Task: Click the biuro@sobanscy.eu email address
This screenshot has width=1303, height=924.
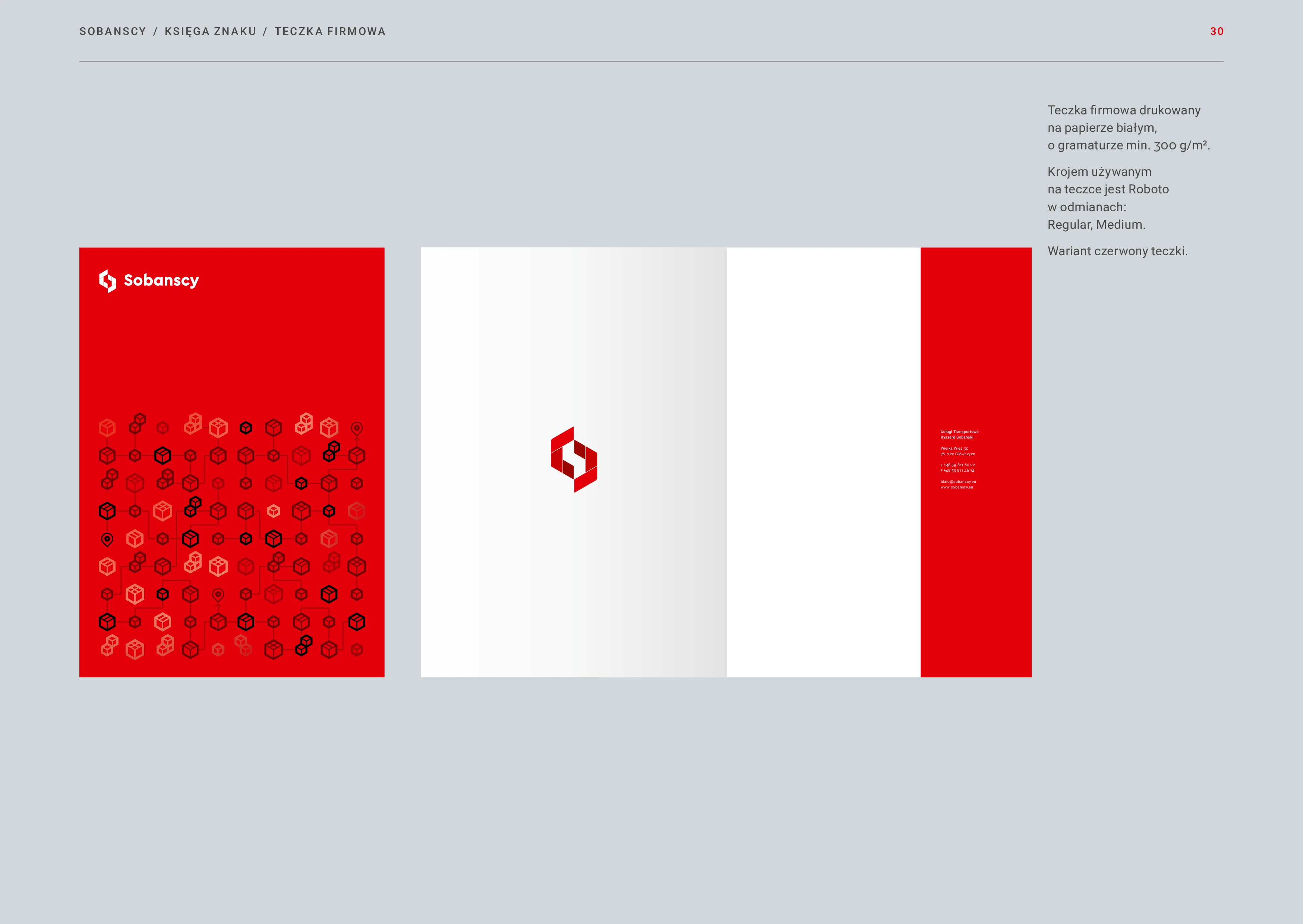Action: click(x=958, y=481)
